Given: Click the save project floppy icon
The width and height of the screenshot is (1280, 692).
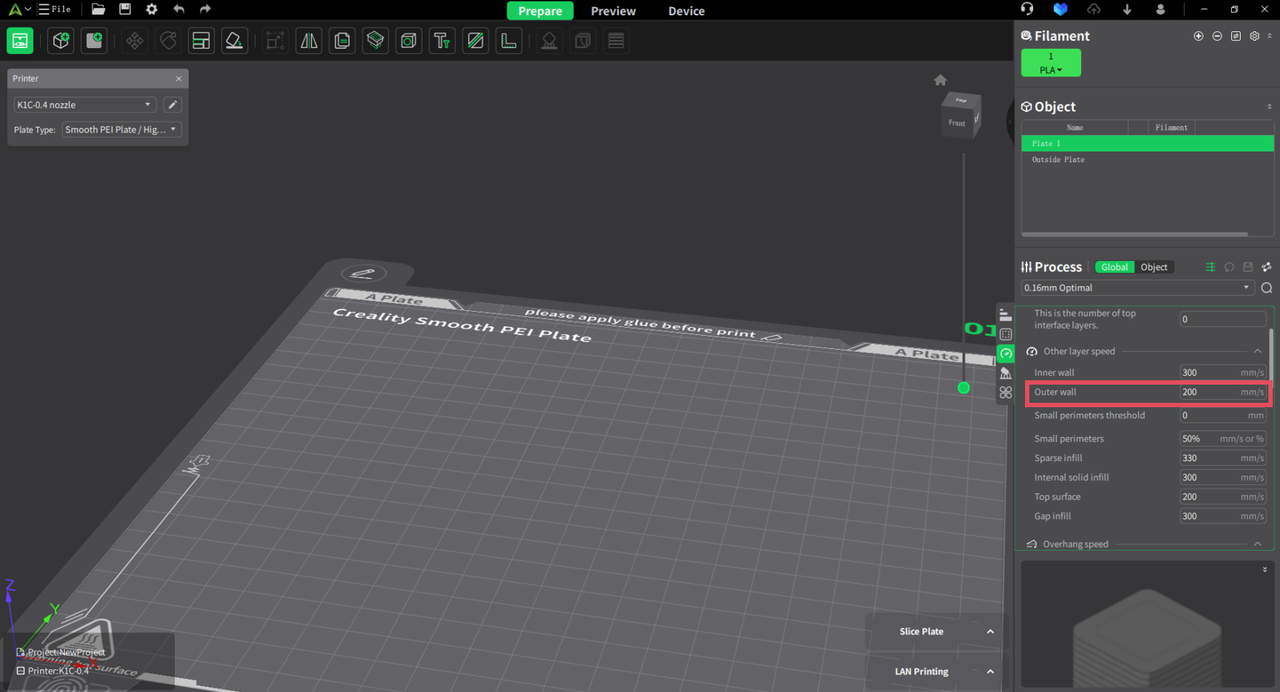Looking at the screenshot, I should tap(125, 9).
